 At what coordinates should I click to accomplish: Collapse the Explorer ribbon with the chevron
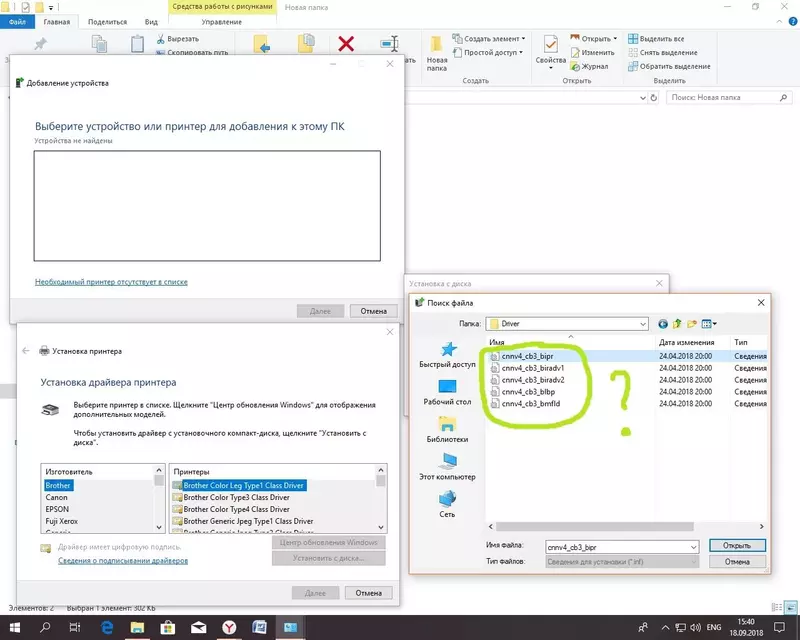pyautogui.click(x=779, y=21)
